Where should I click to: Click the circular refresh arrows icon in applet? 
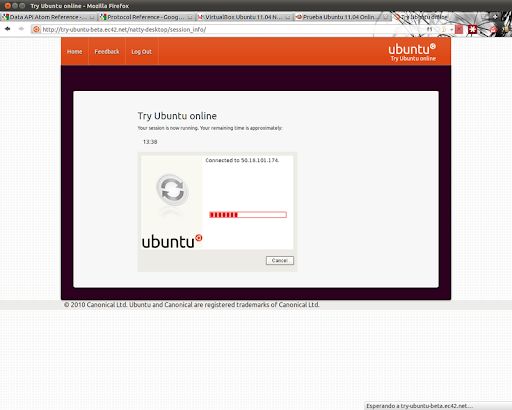coord(172,190)
